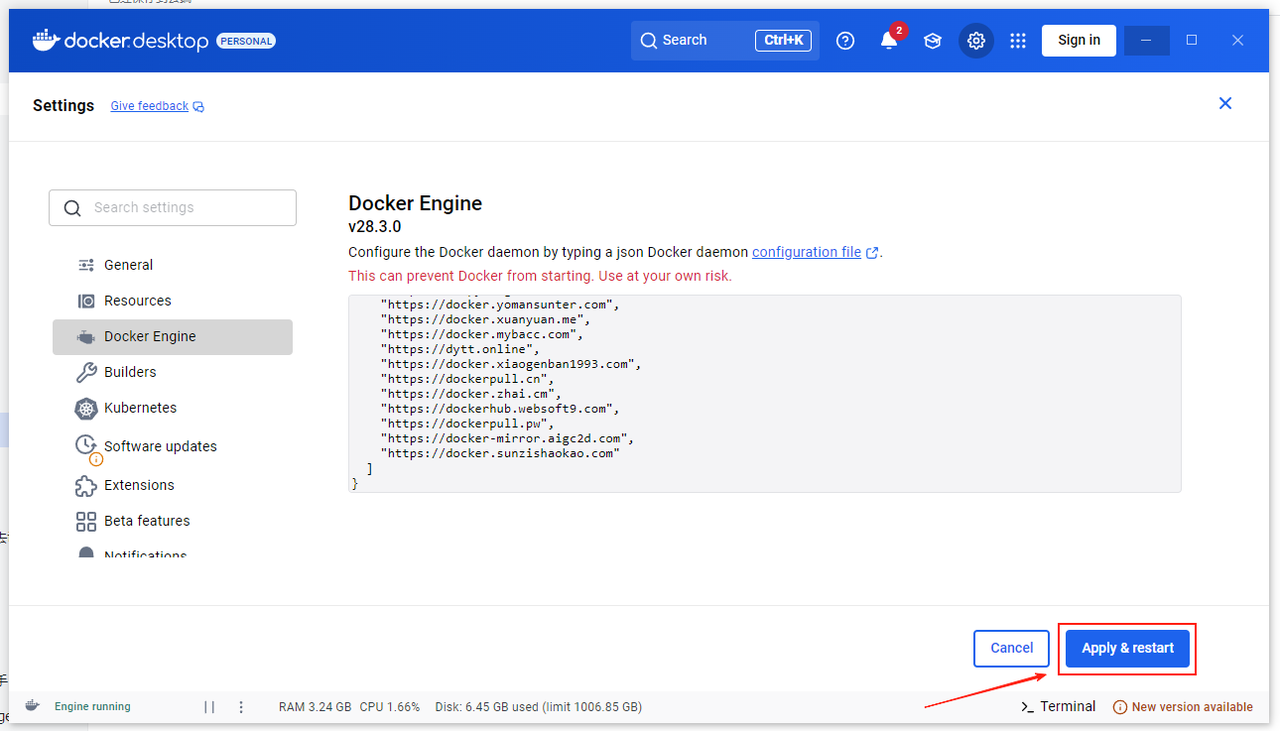Select General in settings sidebar

coord(128,265)
